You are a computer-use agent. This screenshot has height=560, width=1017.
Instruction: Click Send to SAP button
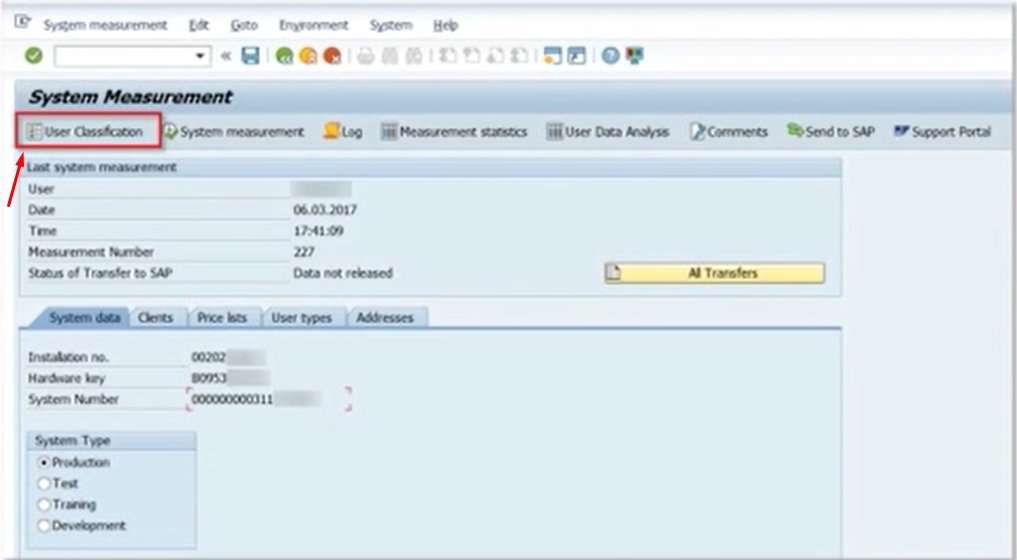coord(831,132)
